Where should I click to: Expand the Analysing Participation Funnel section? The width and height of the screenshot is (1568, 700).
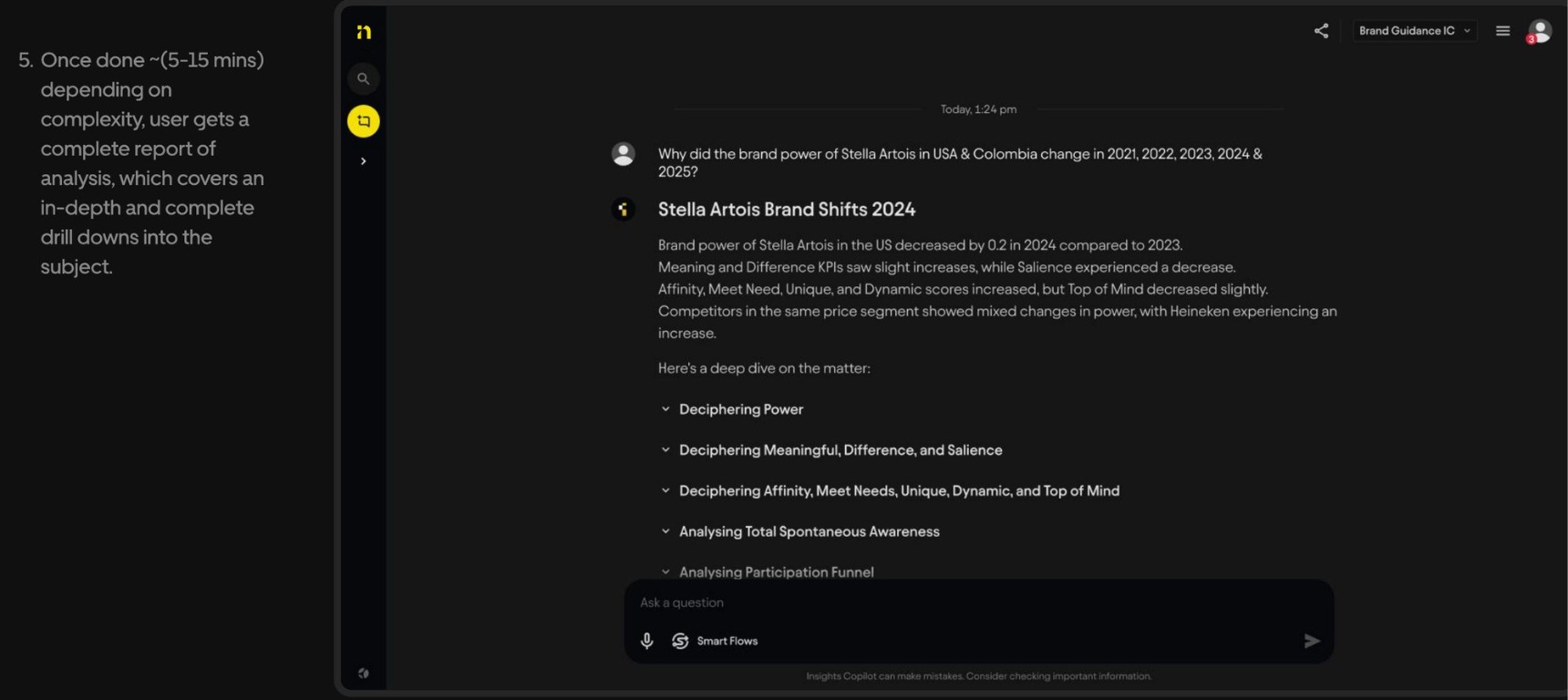coord(767,571)
